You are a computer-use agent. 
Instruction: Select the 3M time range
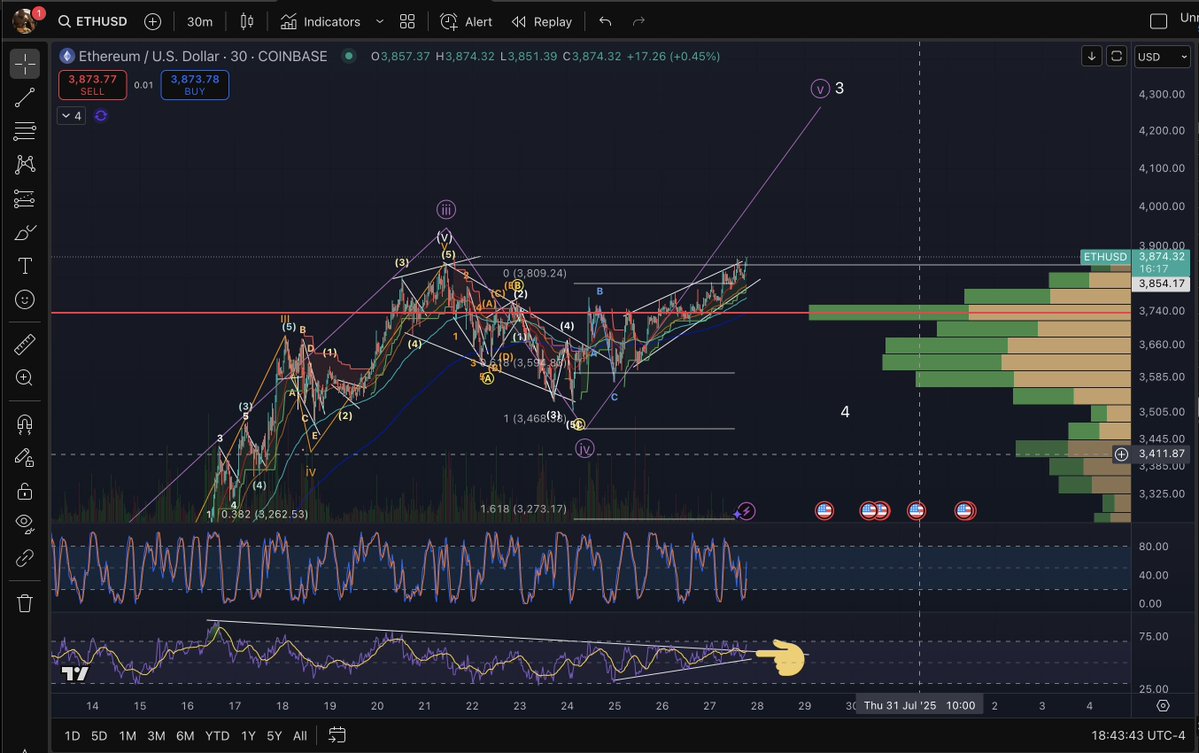tap(156, 735)
